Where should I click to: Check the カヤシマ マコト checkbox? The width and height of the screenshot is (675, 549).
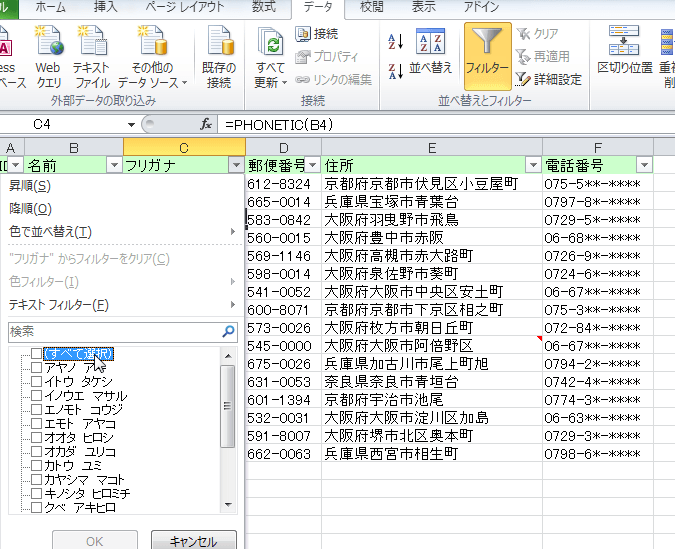tap(36, 479)
